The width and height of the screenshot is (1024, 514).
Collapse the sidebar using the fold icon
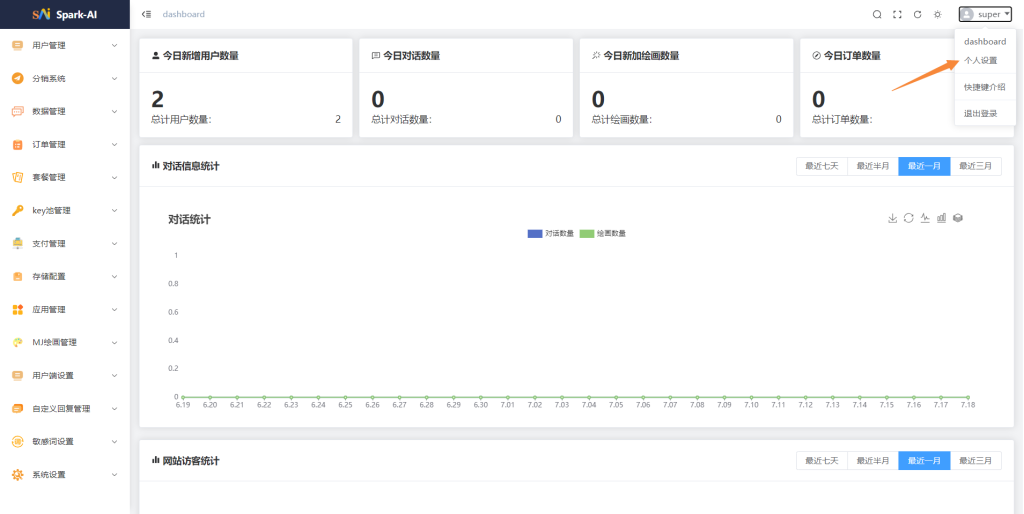coord(147,14)
